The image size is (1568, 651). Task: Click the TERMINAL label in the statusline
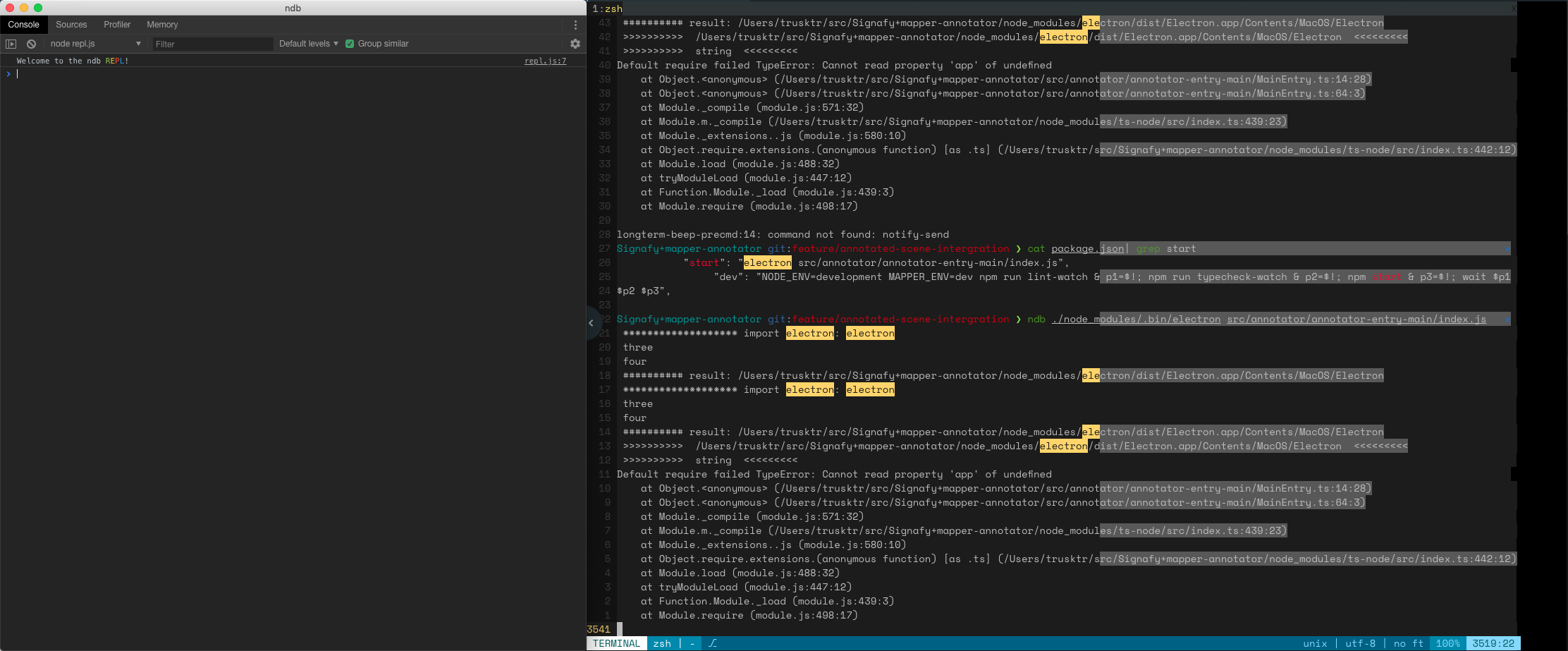coord(616,643)
